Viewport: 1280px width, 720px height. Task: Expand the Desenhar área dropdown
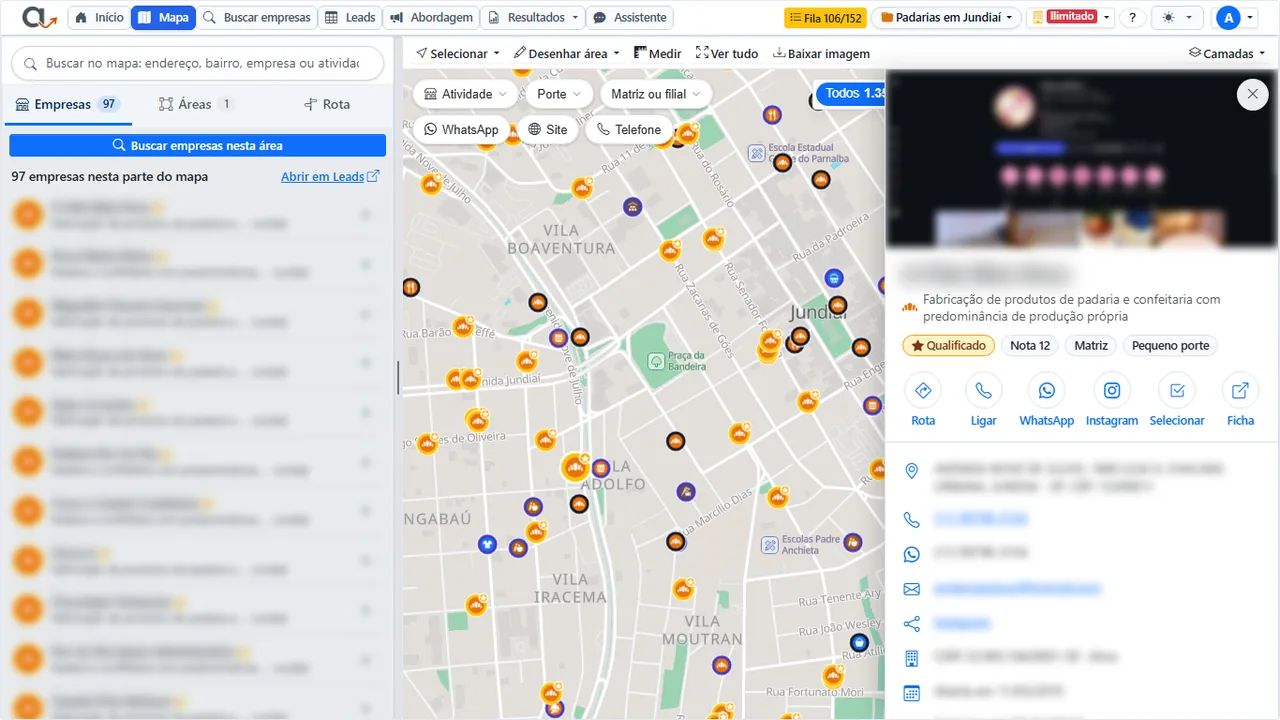(567, 53)
